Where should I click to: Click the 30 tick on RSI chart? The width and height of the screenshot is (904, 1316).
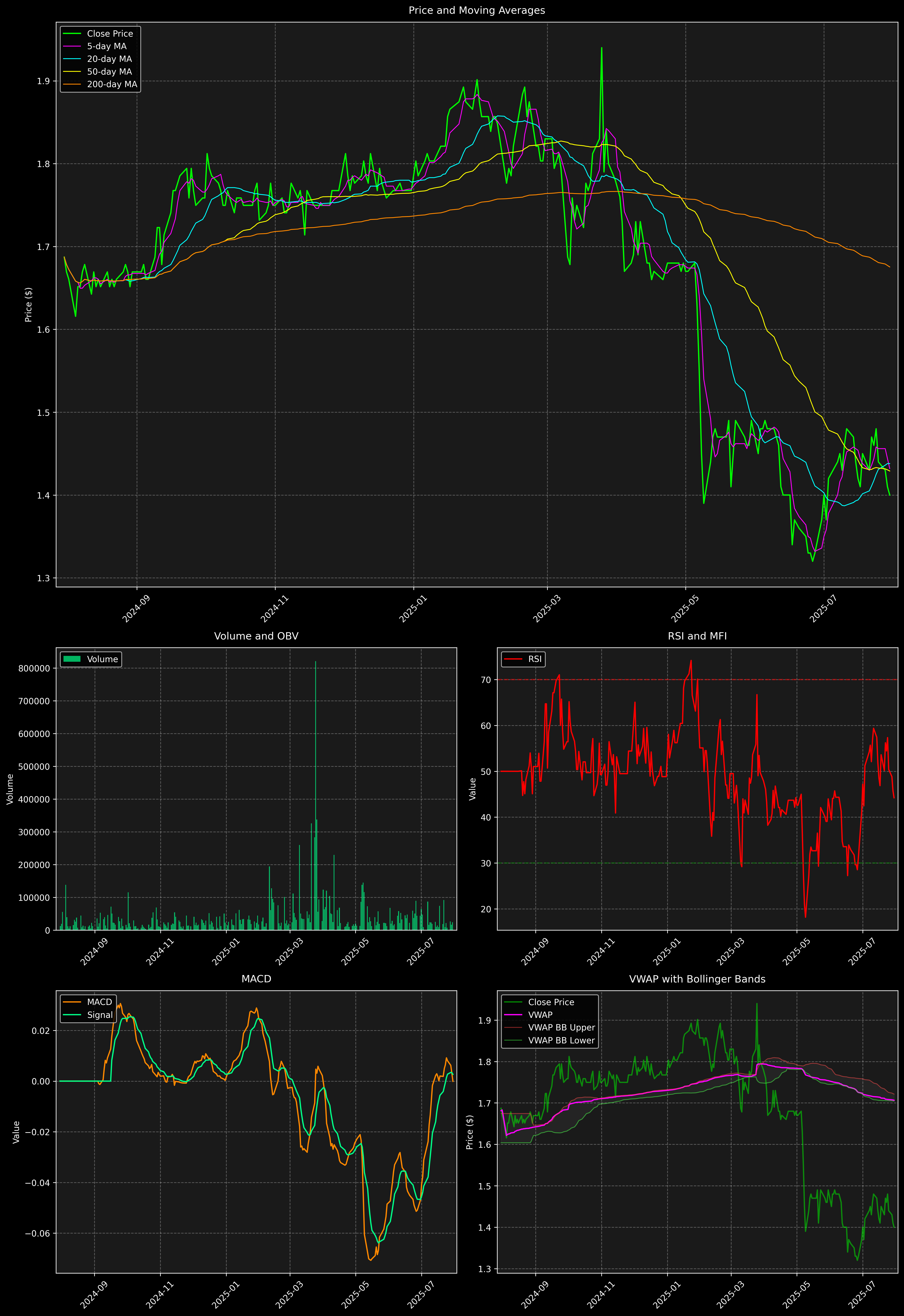[486, 863]
